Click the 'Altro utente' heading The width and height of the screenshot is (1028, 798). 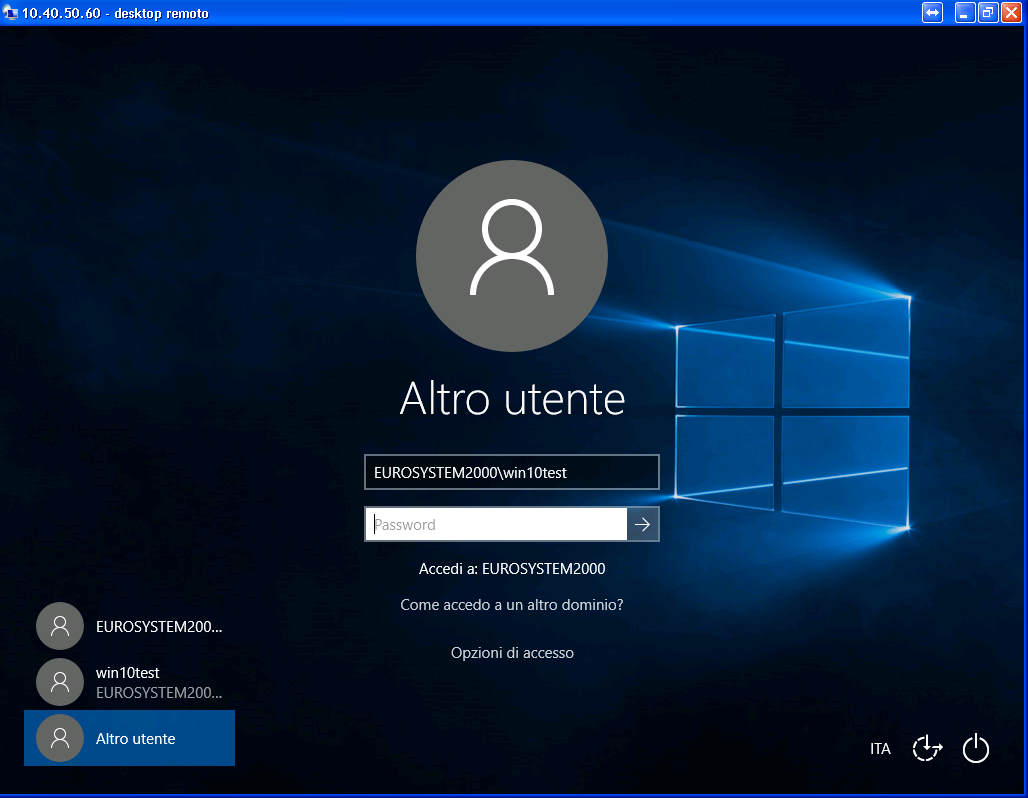(x=512, y=398)
